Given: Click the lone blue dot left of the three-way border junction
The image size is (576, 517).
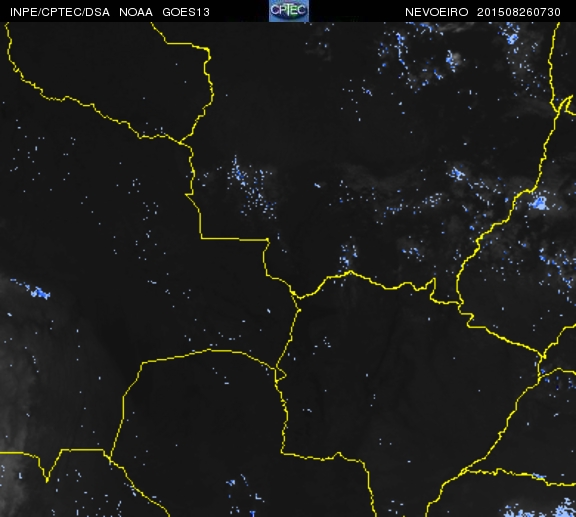Looking at the screenshot, I should (x=269, y=311).
